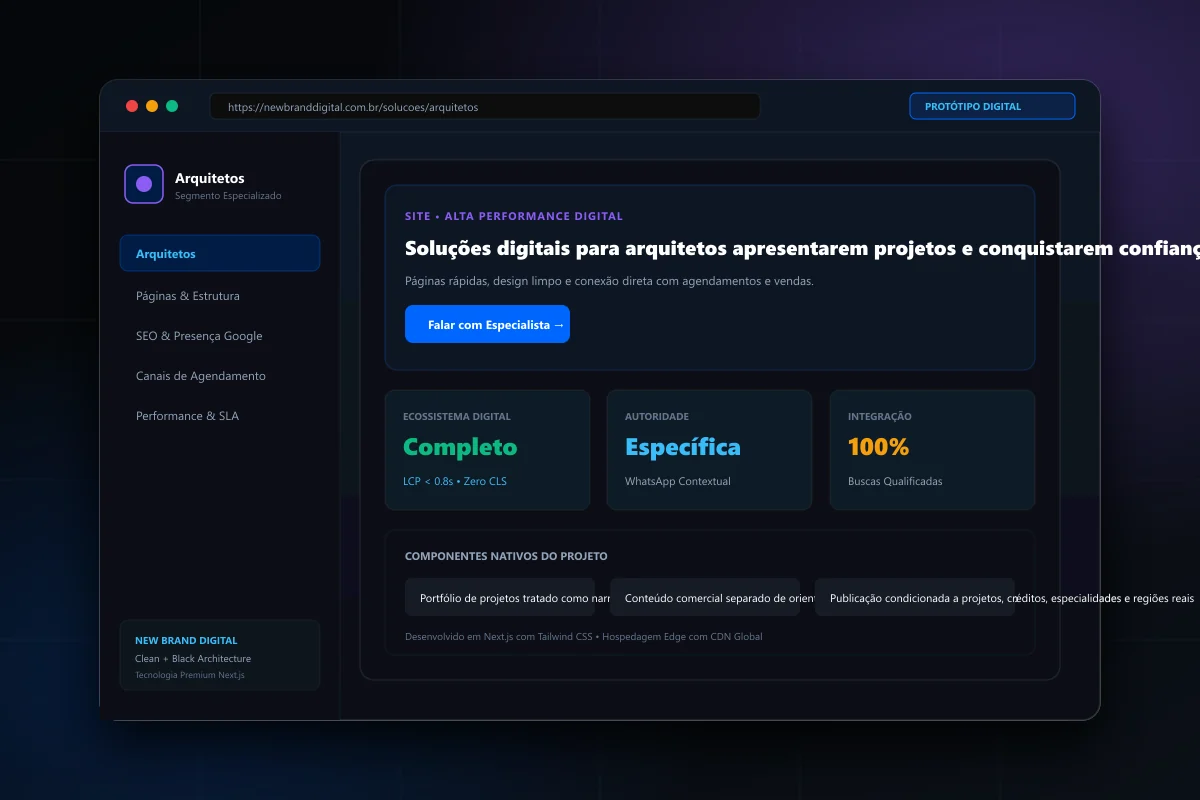
Task: Click the label Site • Alta Performance Digital
Action: click(x=514, y=216)
